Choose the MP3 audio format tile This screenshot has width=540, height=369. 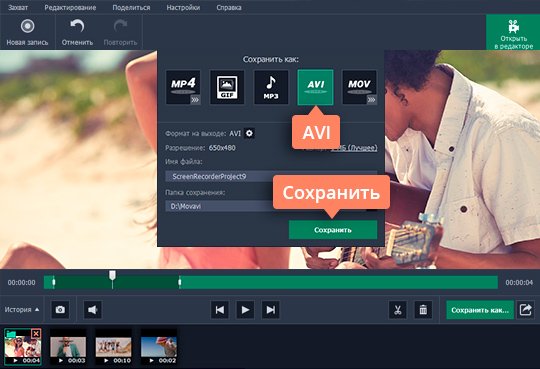(x=271, y=87)
